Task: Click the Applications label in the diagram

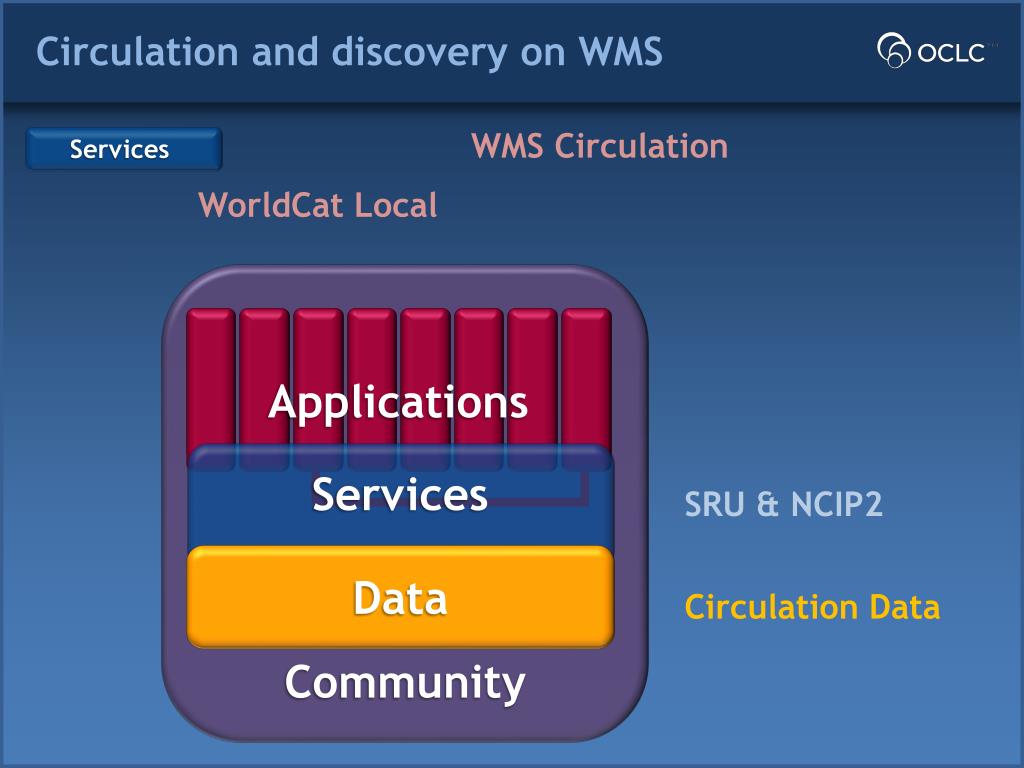Action: point(398,402)
